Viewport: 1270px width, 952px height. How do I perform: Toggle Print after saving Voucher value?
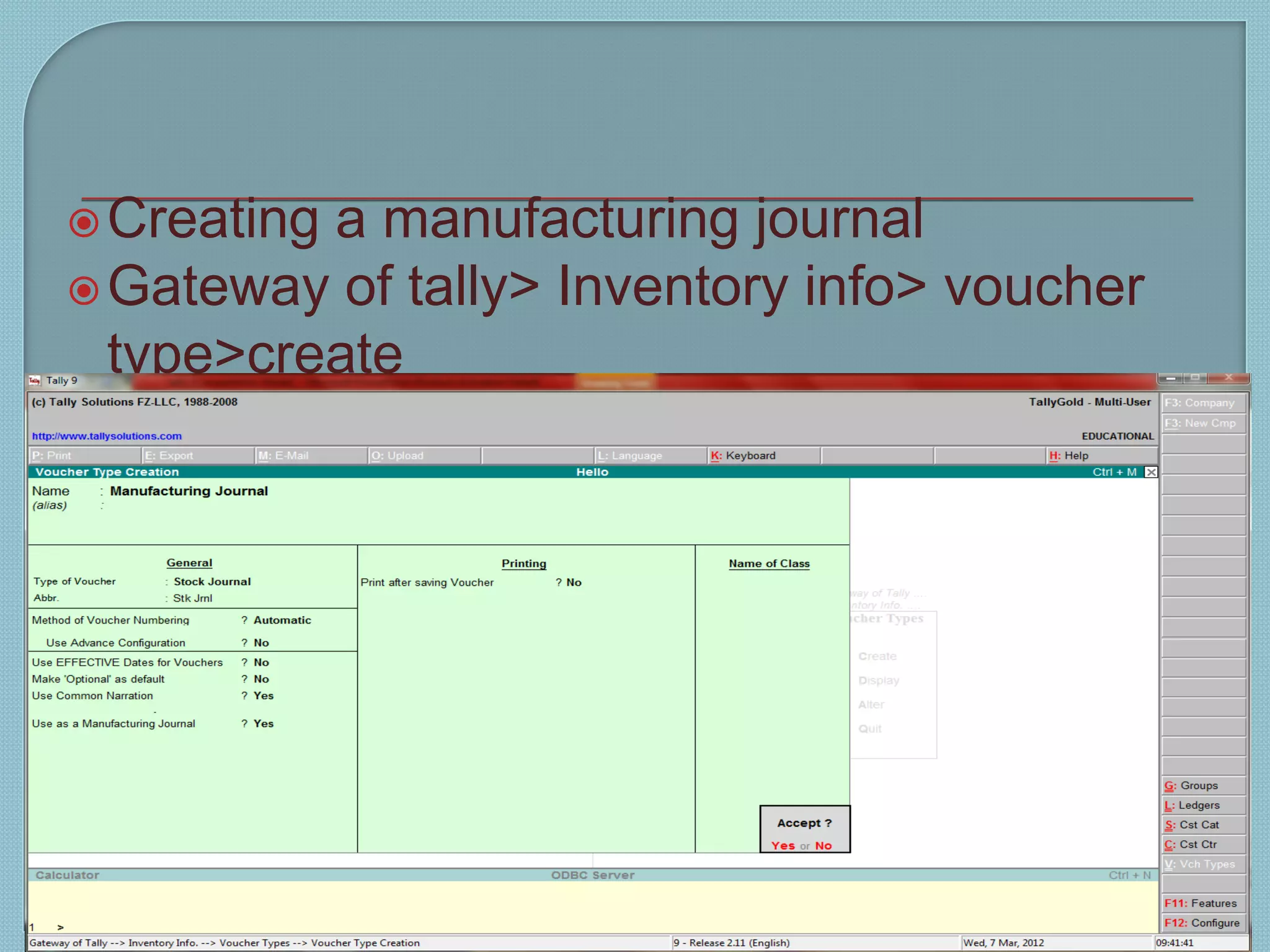pyautogui.click(x=574, y=583)
